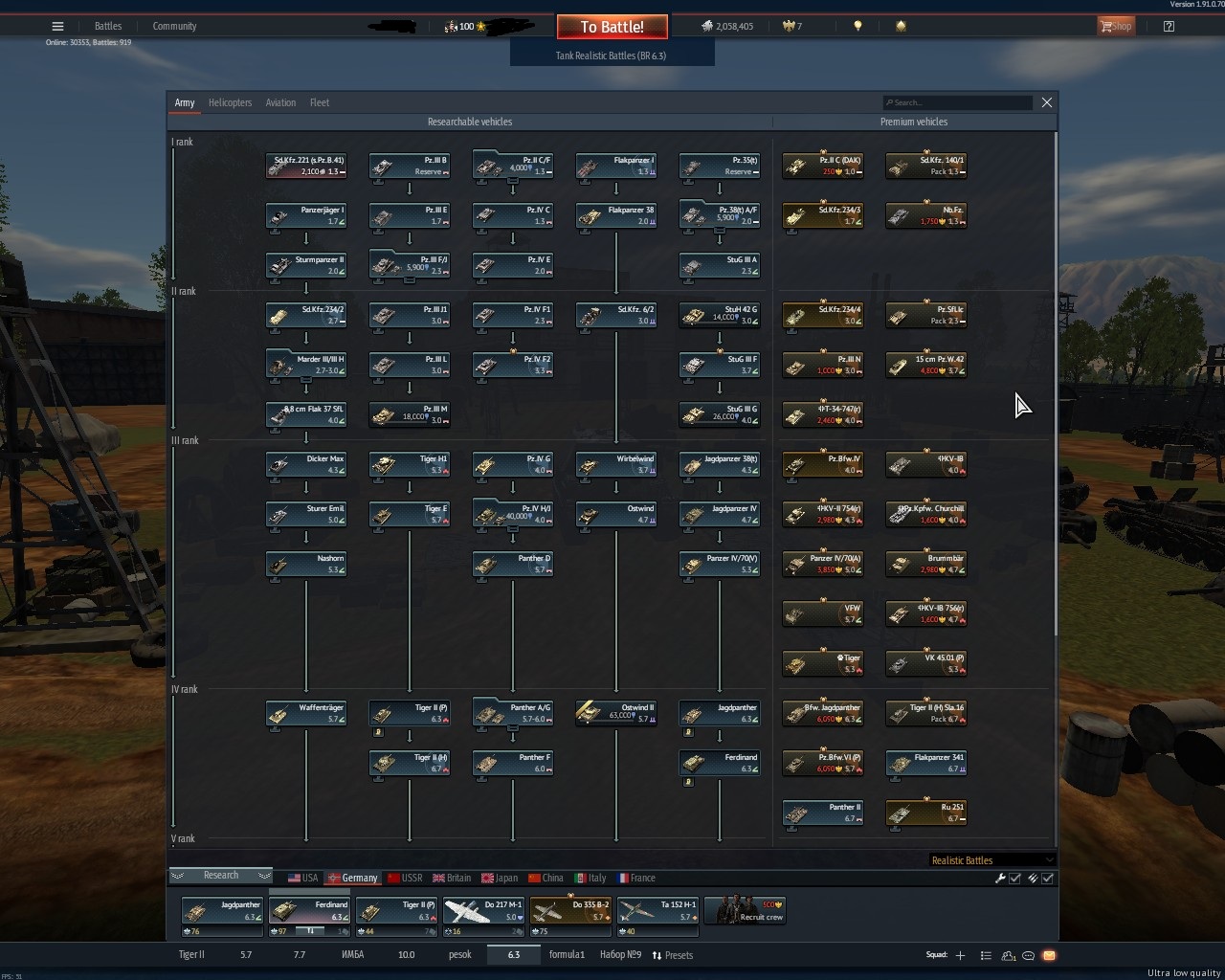Expand the Research dropdown at the bottom left
Viewport: 1225px width, 980px height.
pyautogui.click(x=220, y=875)
